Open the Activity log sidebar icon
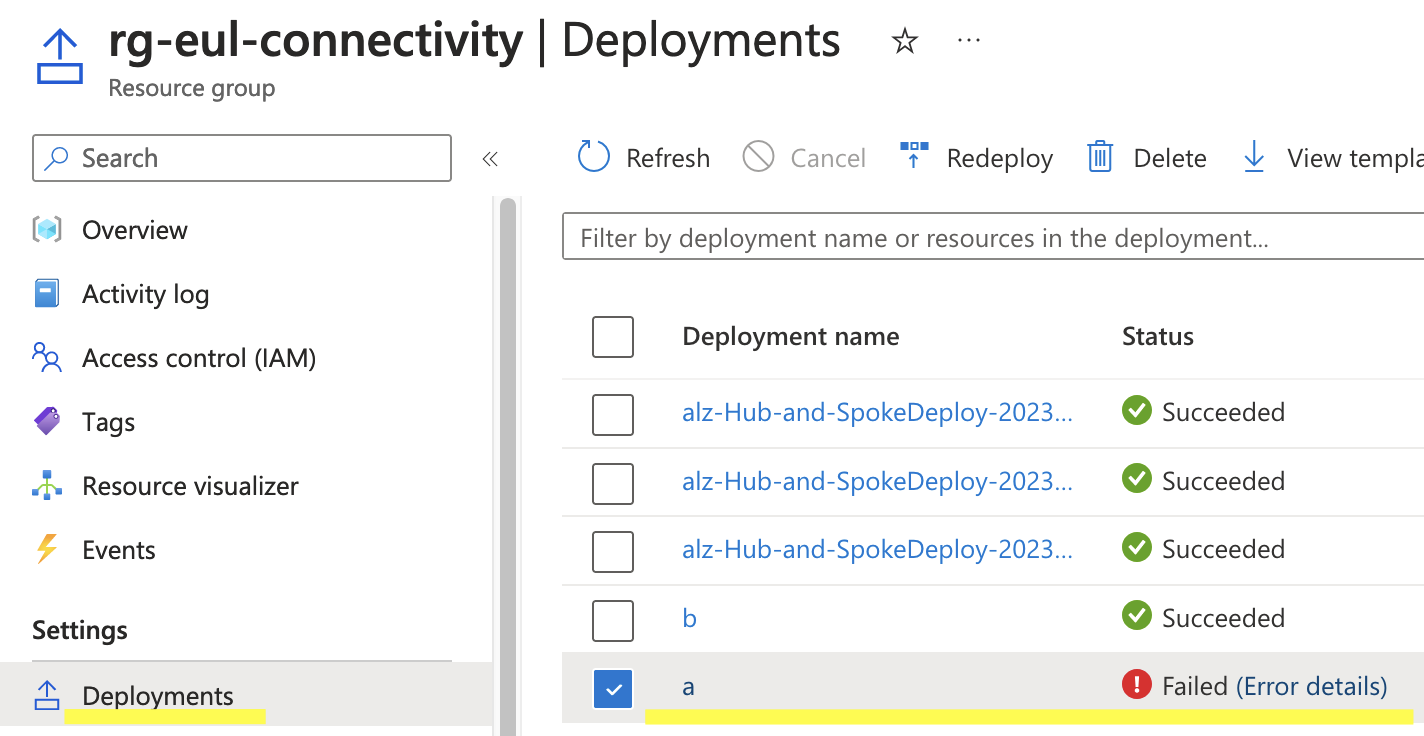Screen dimensions: 1424x736 [x=46, y=293]
